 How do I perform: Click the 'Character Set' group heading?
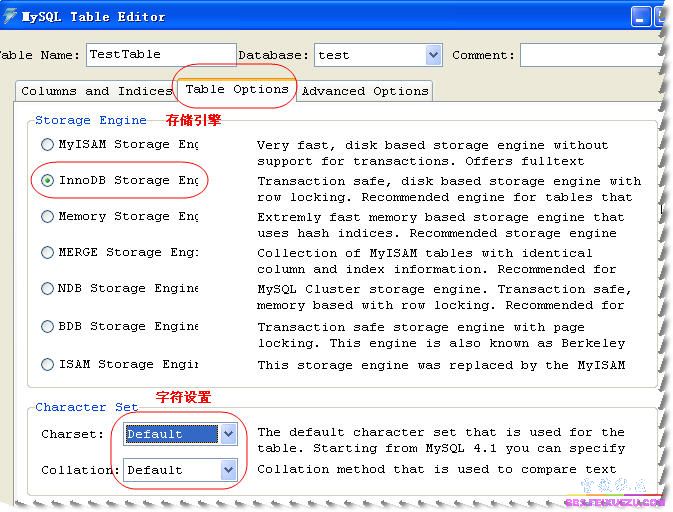click(x=87, y=407)
